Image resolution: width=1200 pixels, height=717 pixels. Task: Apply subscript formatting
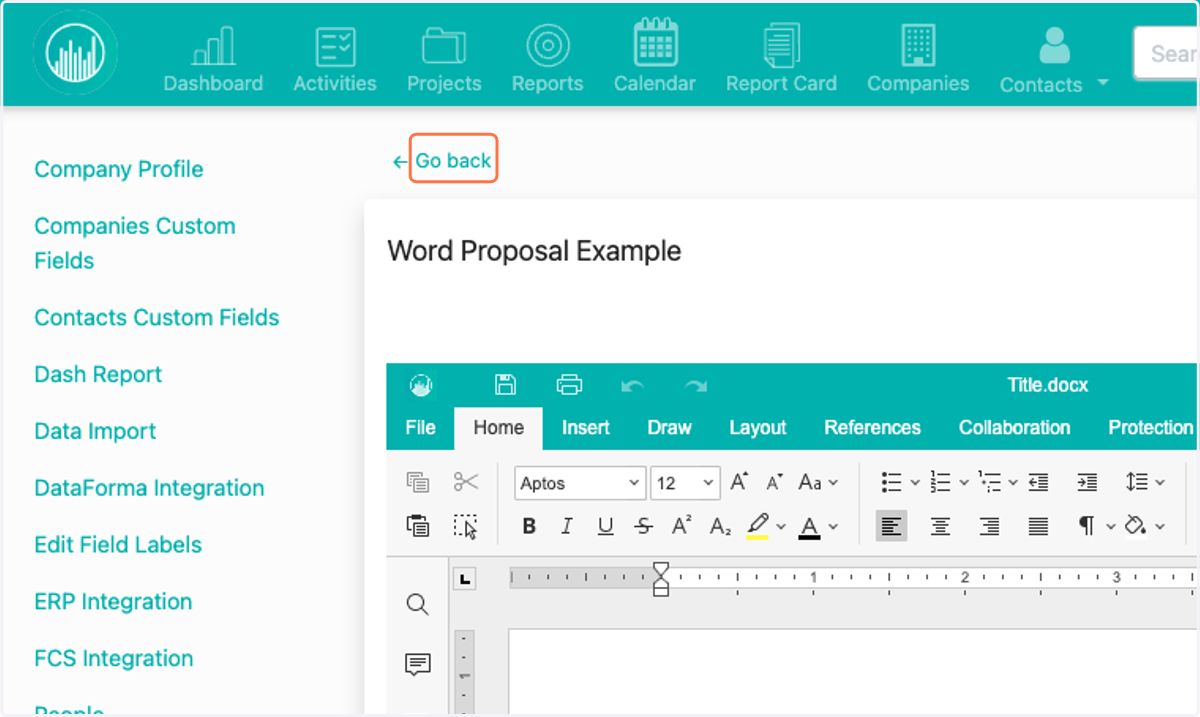coord(720,526)
